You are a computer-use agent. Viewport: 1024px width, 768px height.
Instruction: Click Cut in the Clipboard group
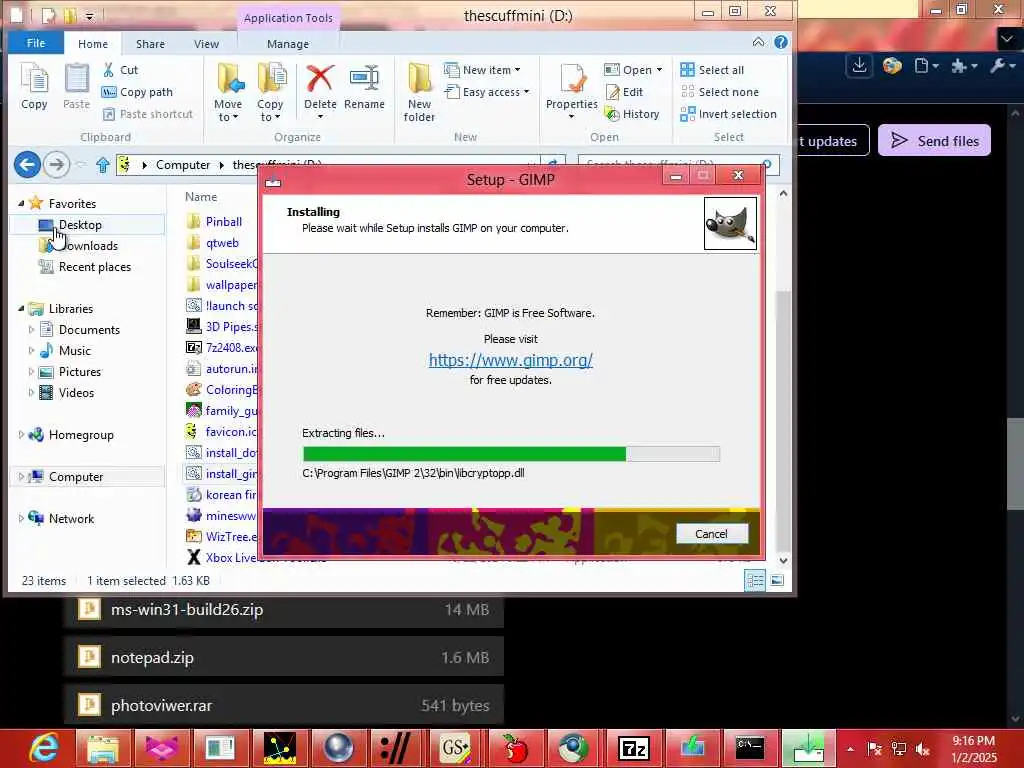pos(120,70)
